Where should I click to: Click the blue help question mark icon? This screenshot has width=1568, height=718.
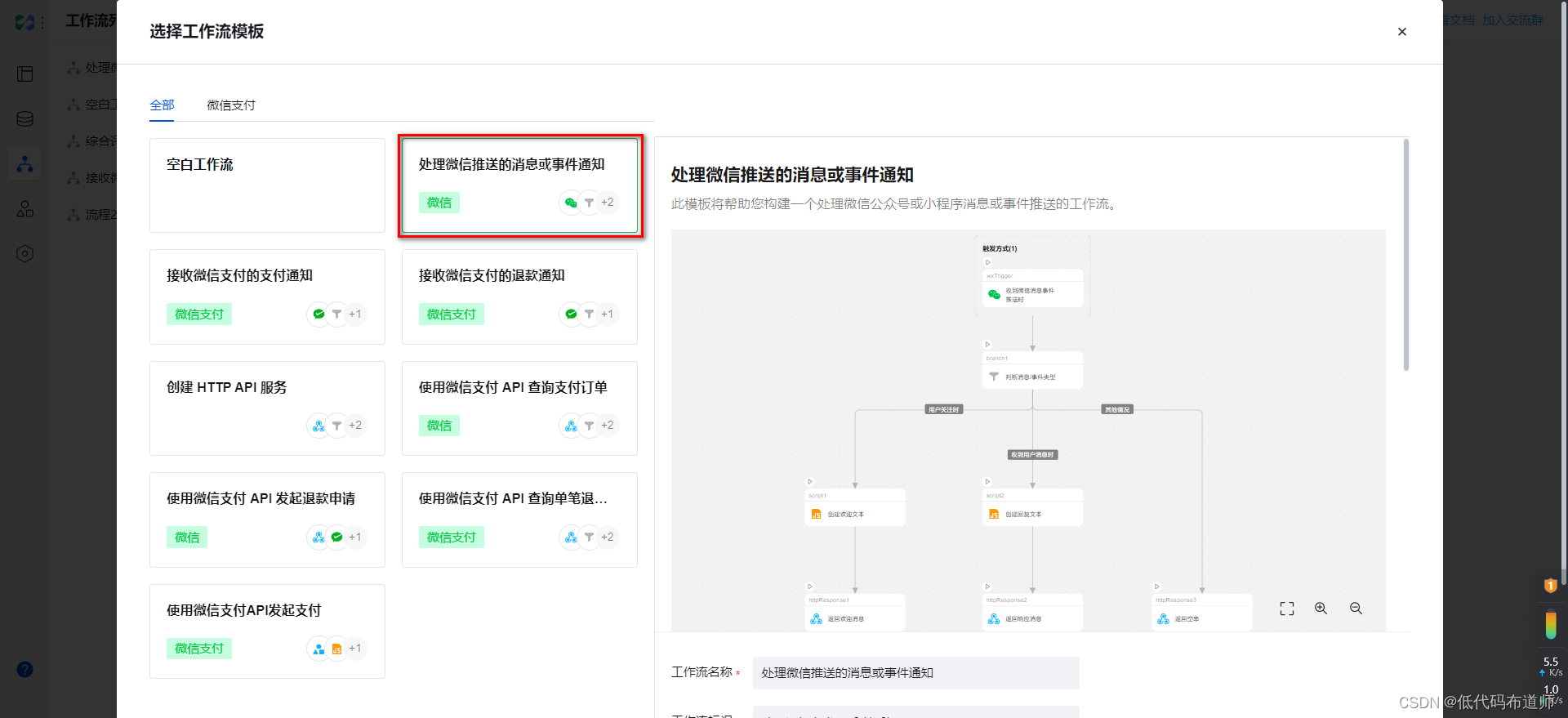tap(25, 670)
